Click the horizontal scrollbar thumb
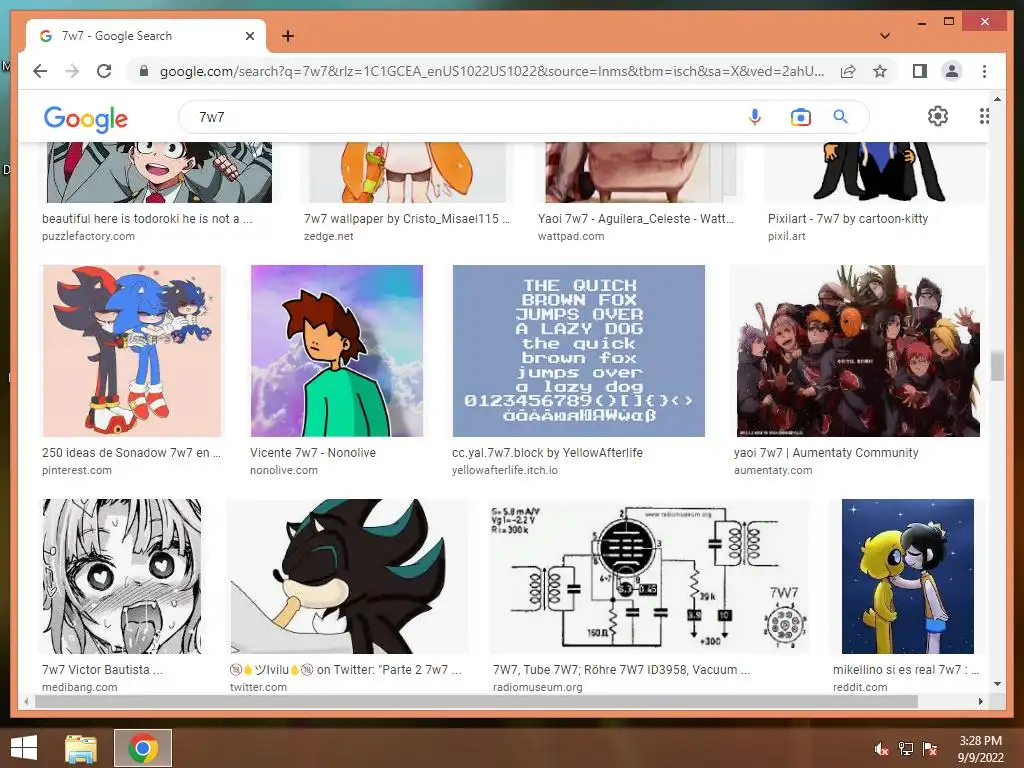This screenshot has width=1024, height=768. click(476, 701)
